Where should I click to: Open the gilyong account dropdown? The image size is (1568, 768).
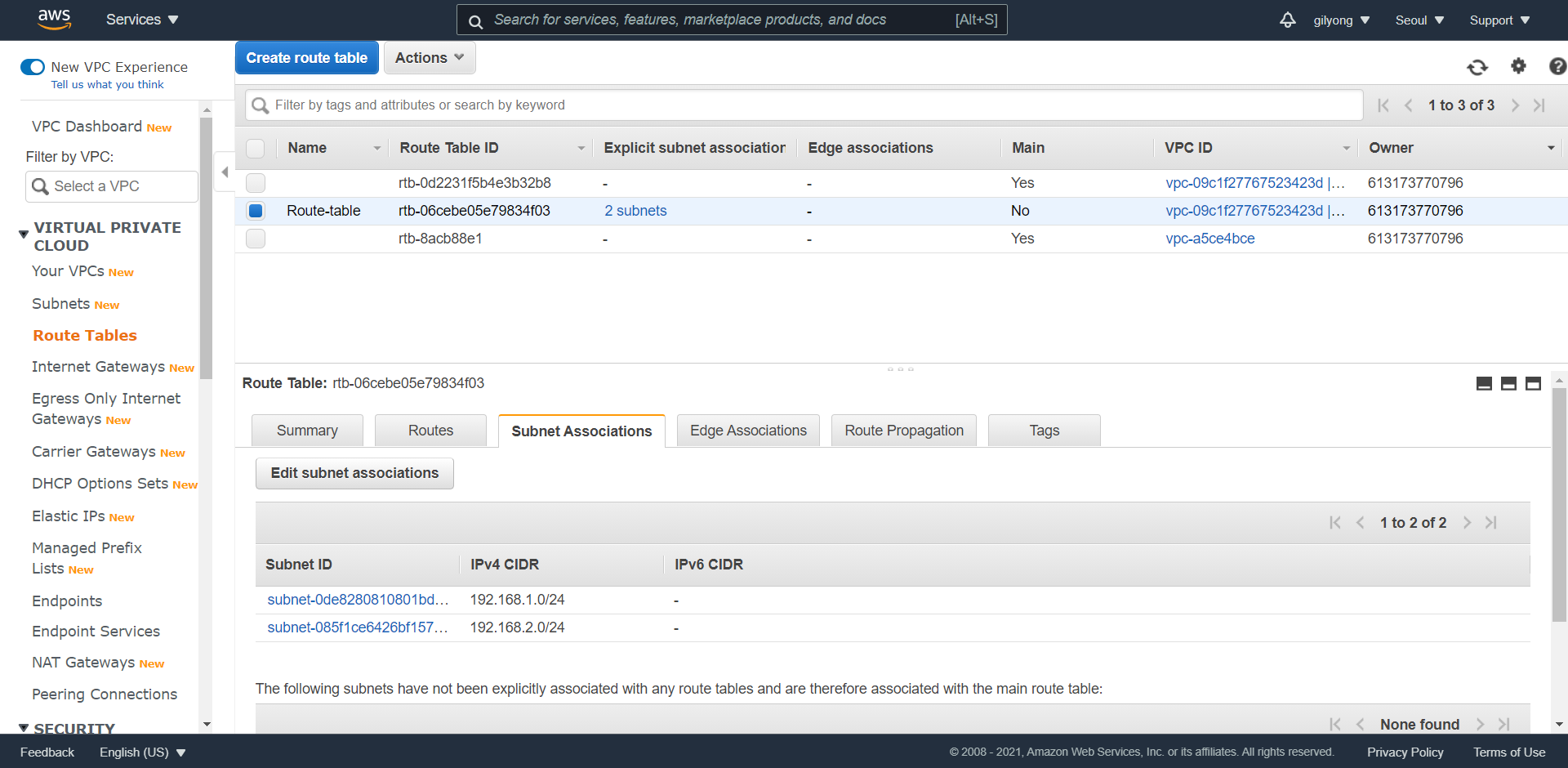1342,20
